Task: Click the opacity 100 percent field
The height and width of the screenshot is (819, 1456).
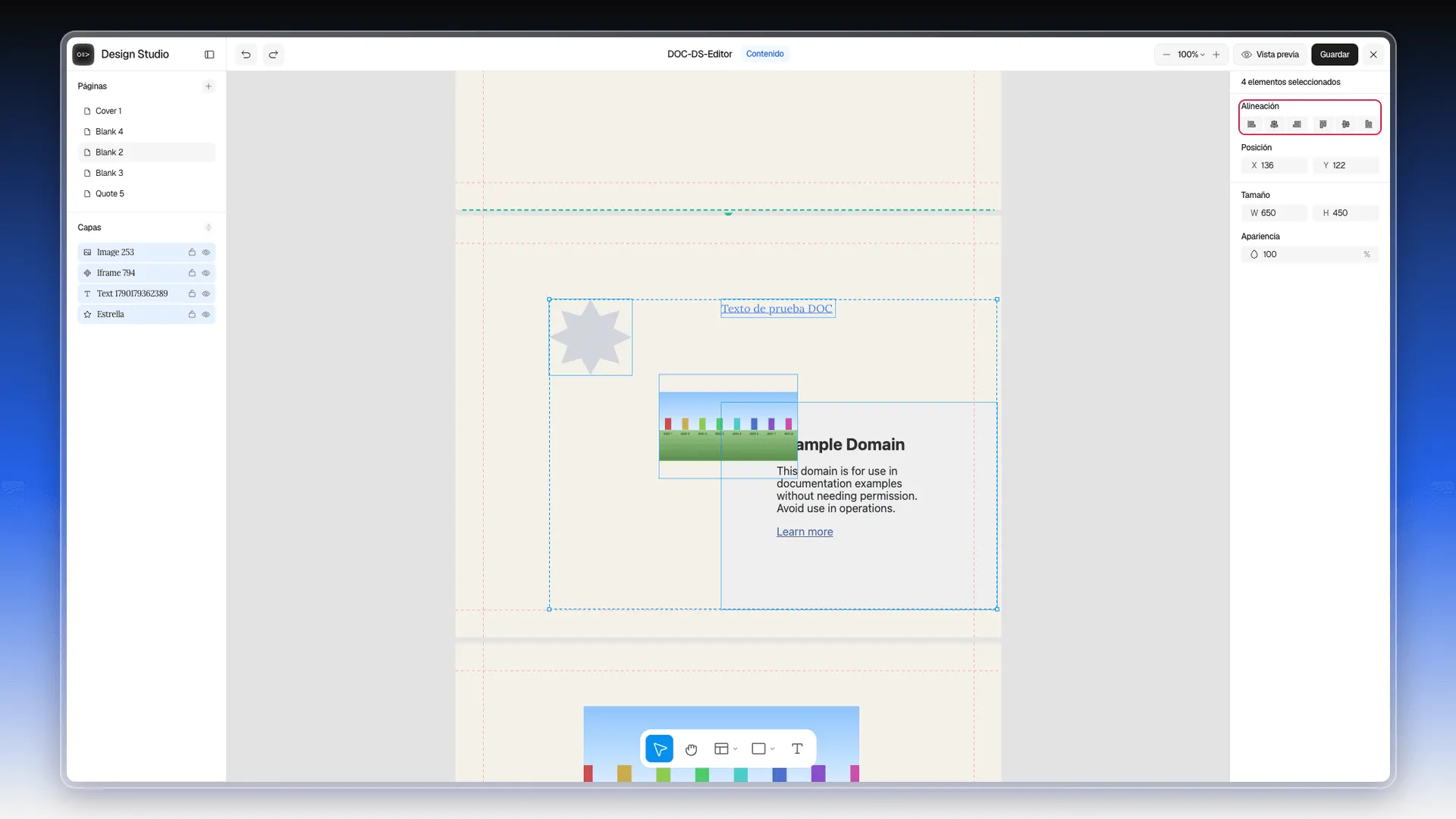Action: click(x=1310, y=255)
